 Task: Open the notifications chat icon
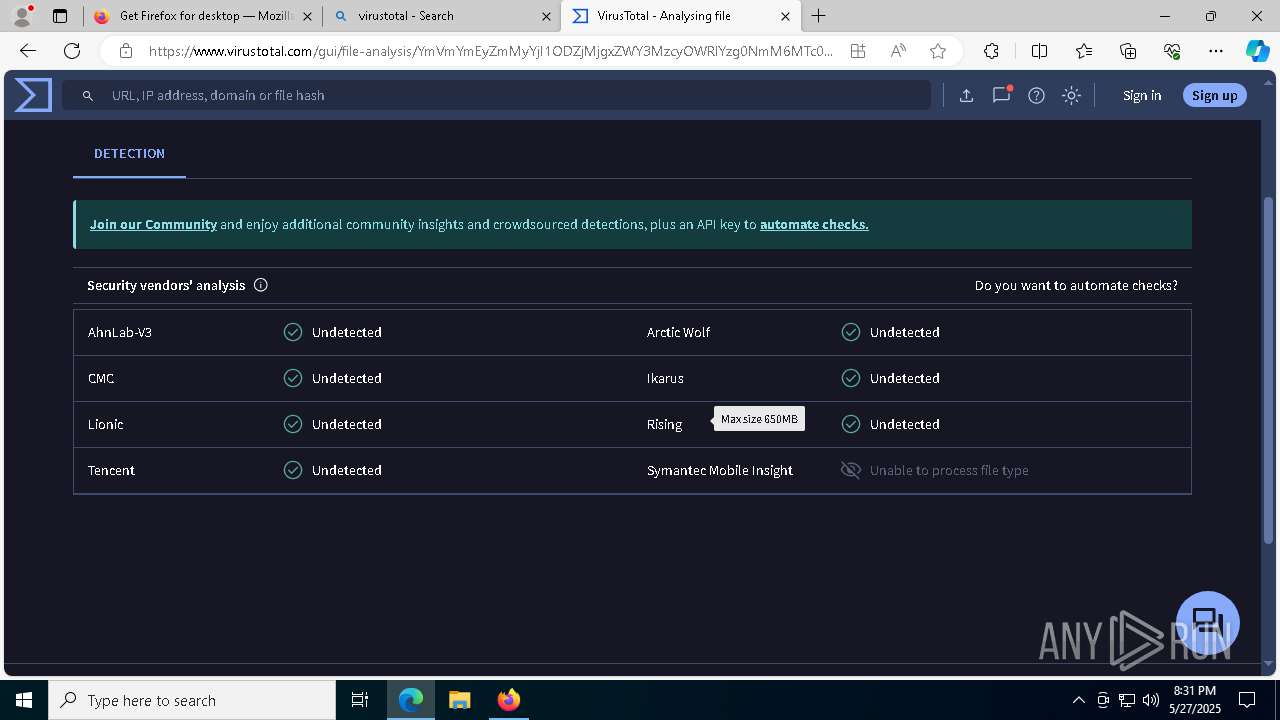[x=1001, y=95]
